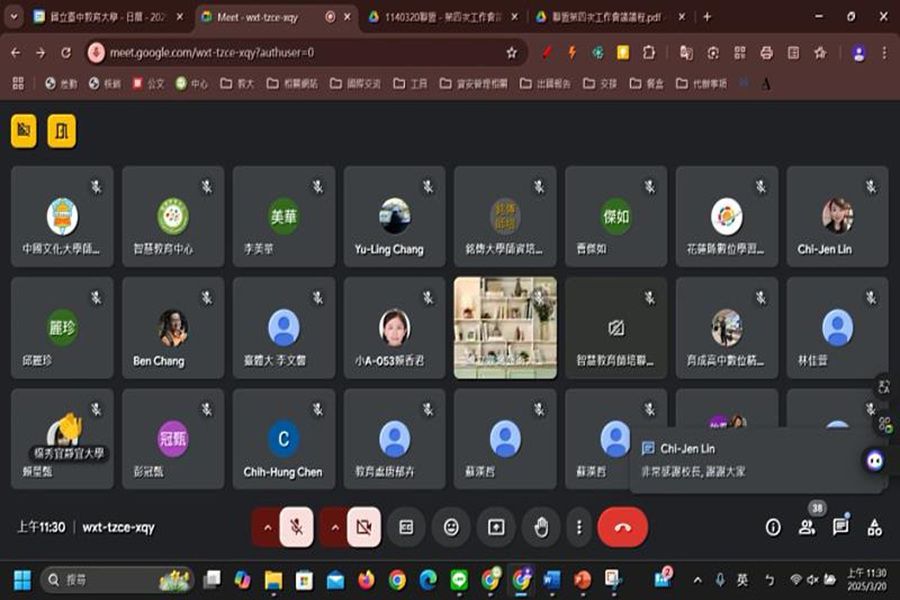900x600 pixels.
Task: Open the Activities icon
Action: click(x=874, y=527)
